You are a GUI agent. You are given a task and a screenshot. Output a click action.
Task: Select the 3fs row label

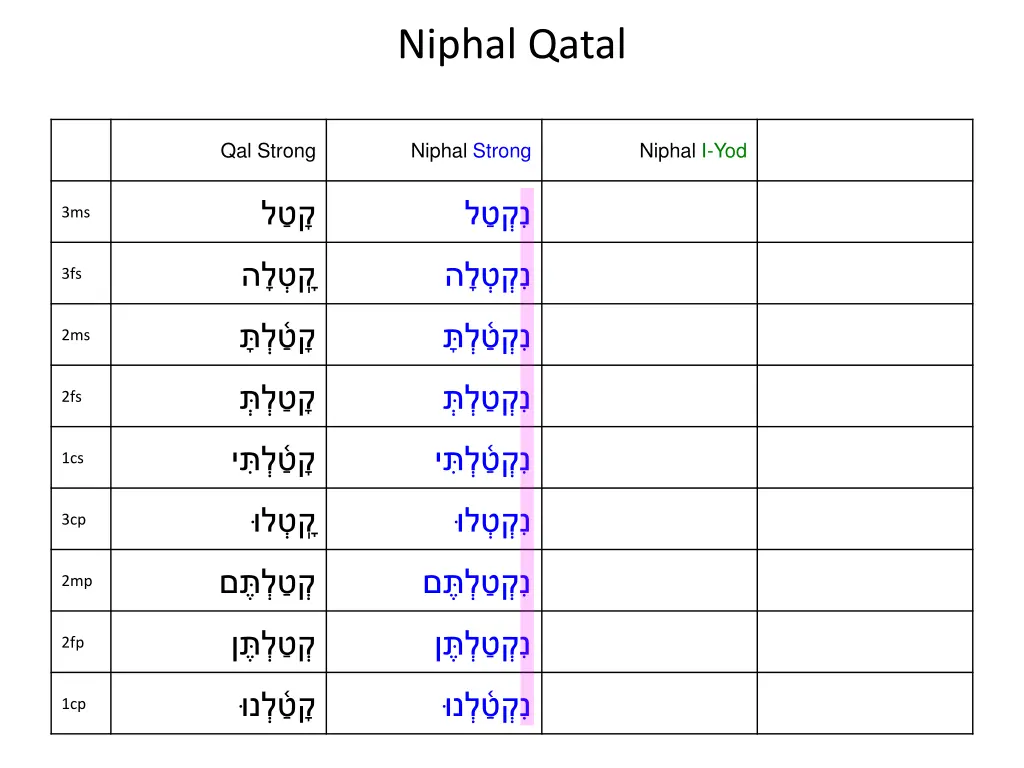[x=72, y=274]
